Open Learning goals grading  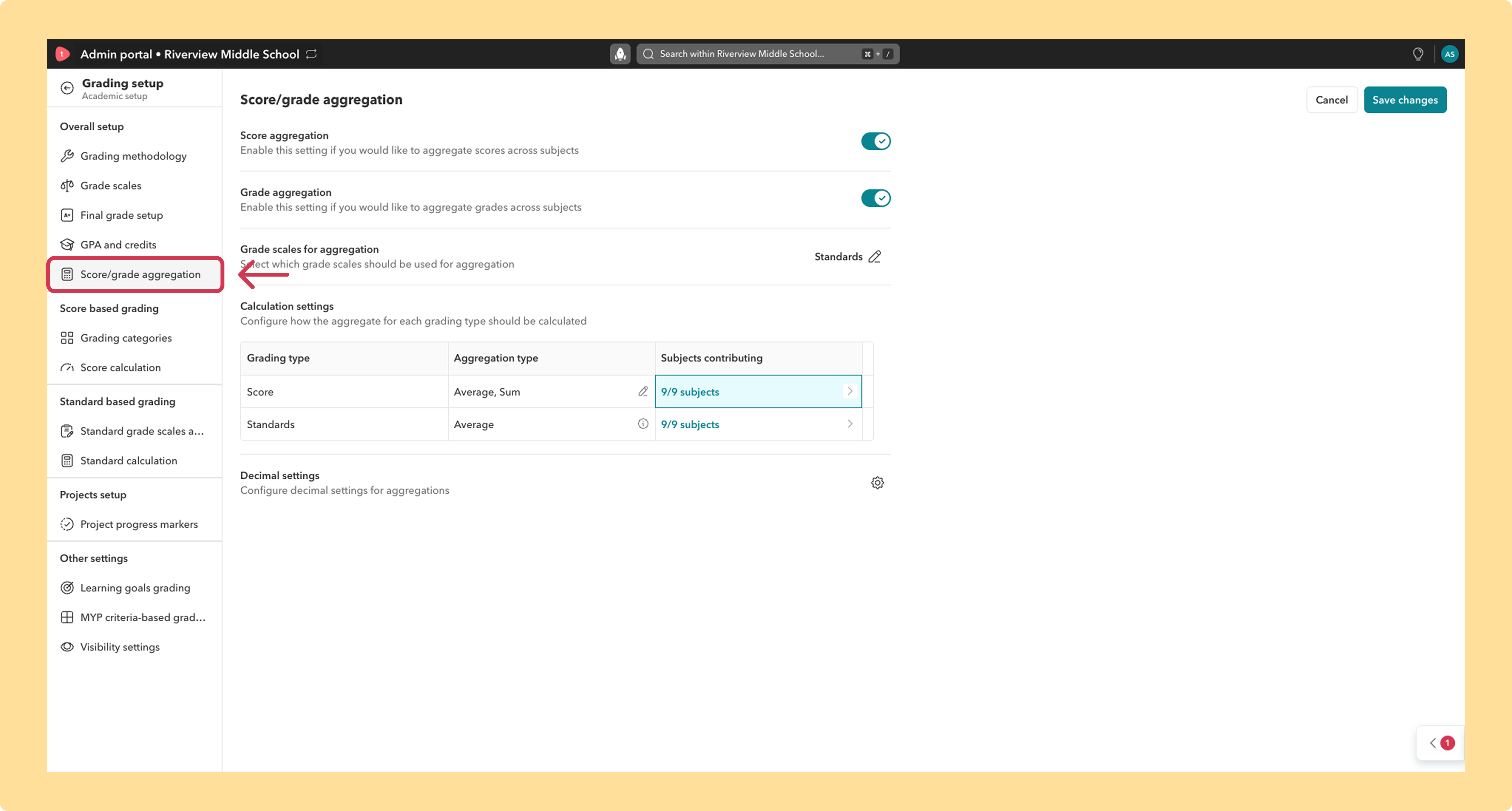(134, 588)
